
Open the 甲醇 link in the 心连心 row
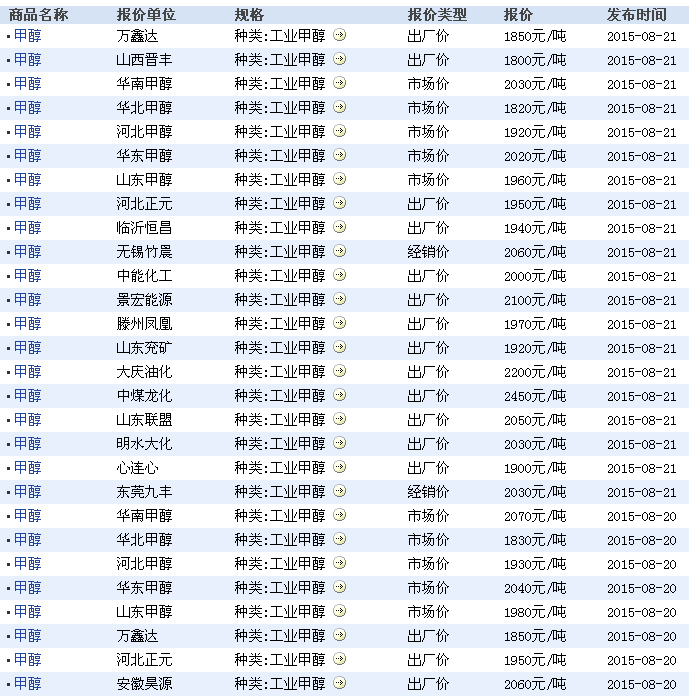(x=28, y=468)
